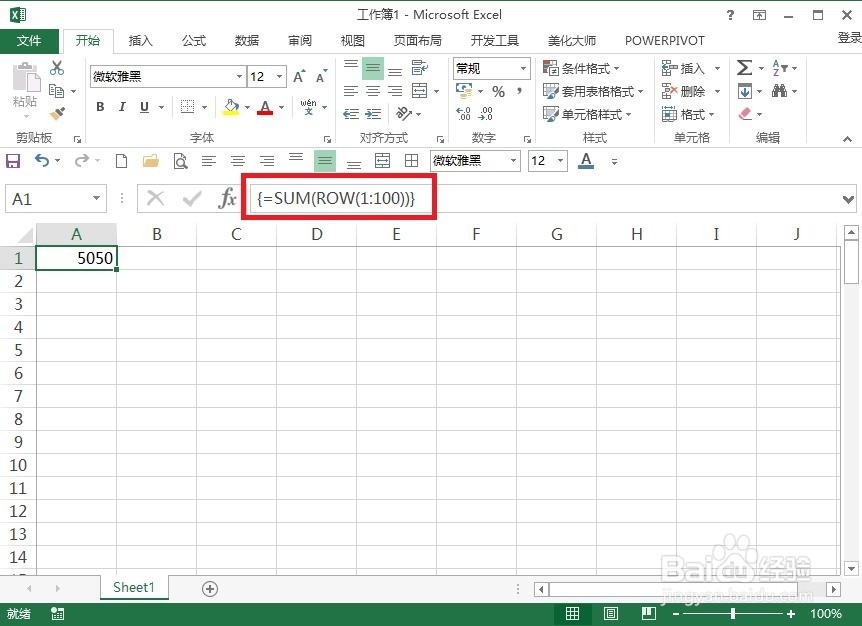This screenshot has width=862, height=626.
Task: Open the 文件 menu
Action: (30, 40)
